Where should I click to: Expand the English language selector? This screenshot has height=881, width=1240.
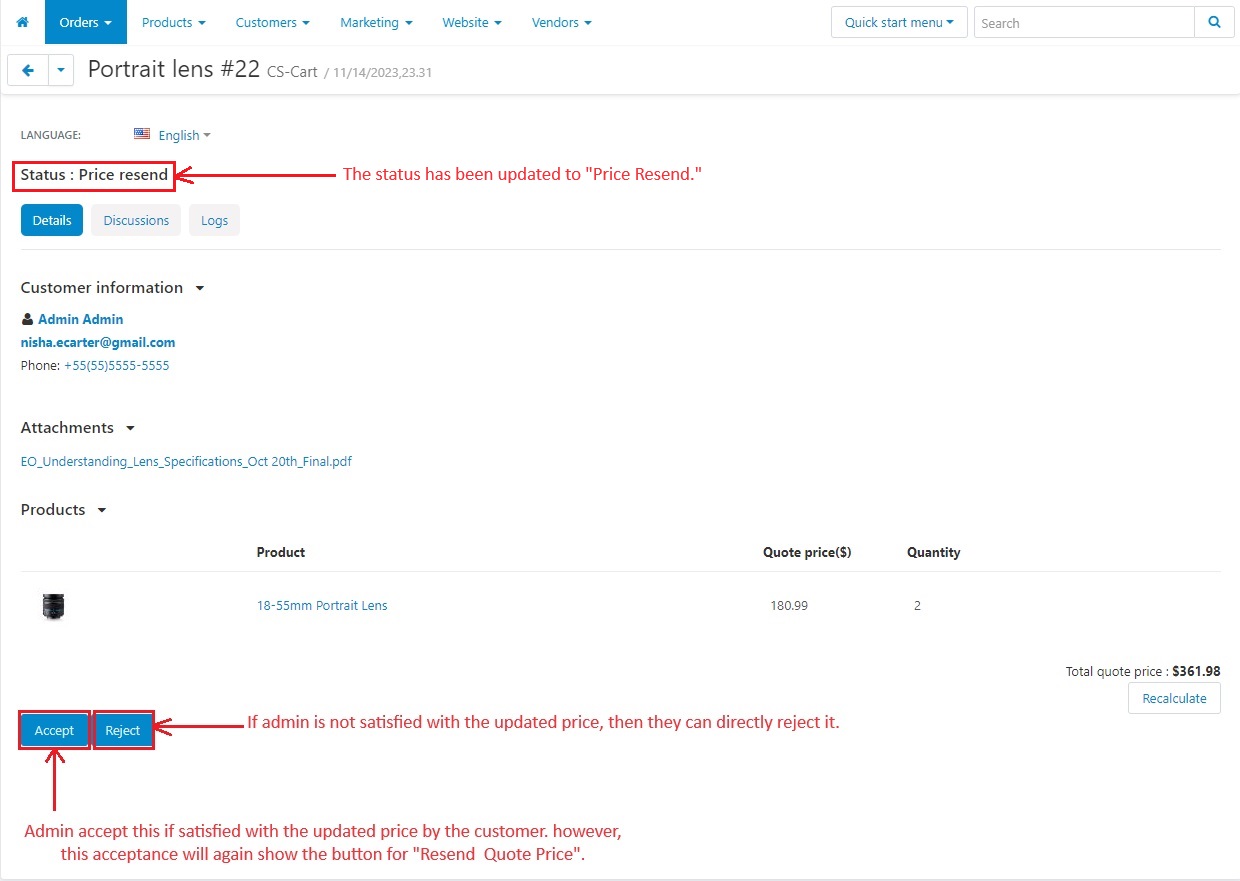point(184,135)
